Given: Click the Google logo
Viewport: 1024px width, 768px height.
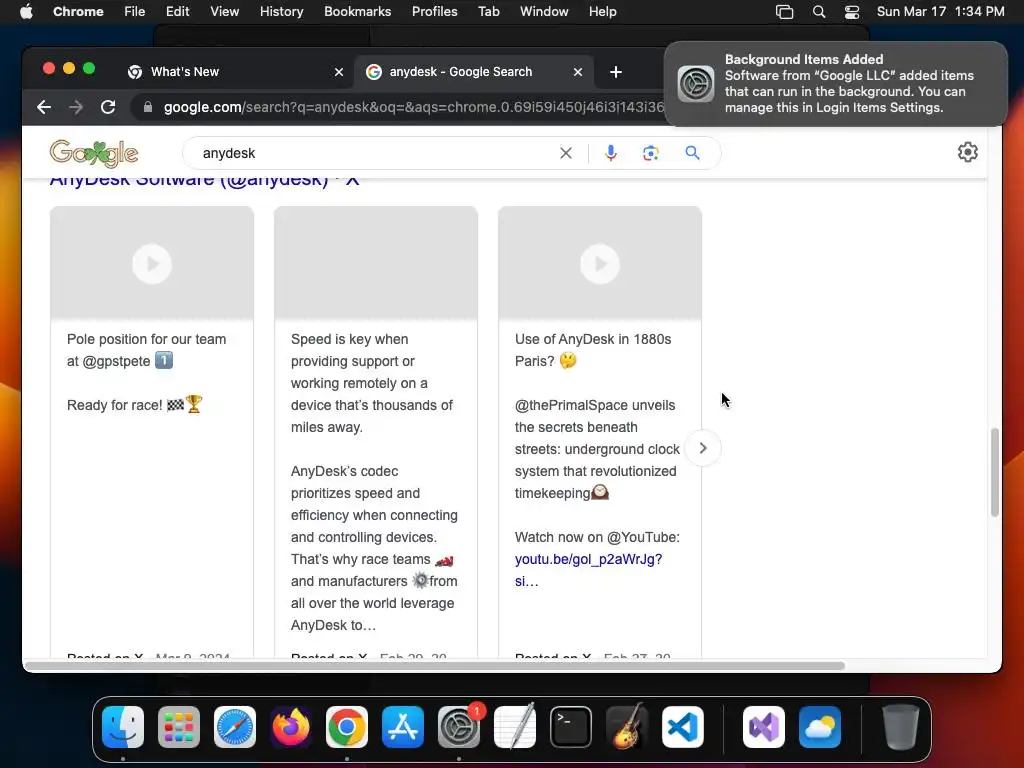Looking at the screenshot, I should click(x=94, y=153).
